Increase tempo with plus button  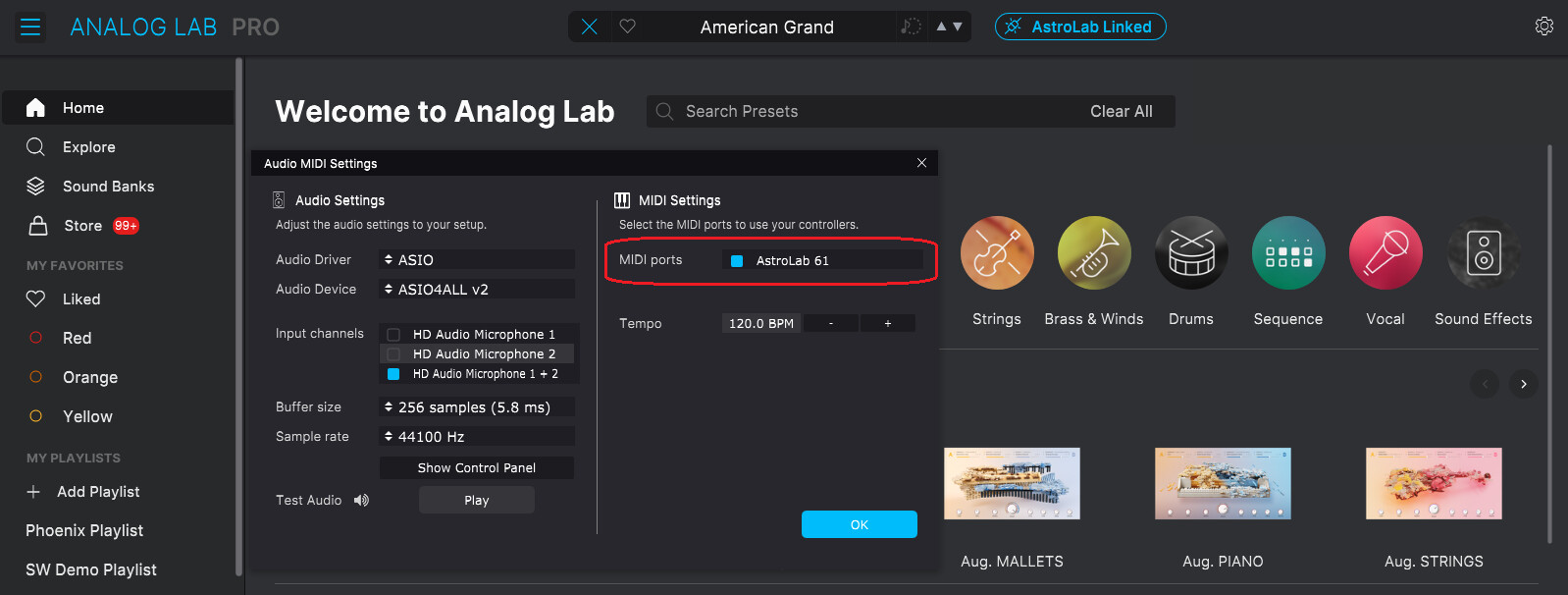point(888,323)
